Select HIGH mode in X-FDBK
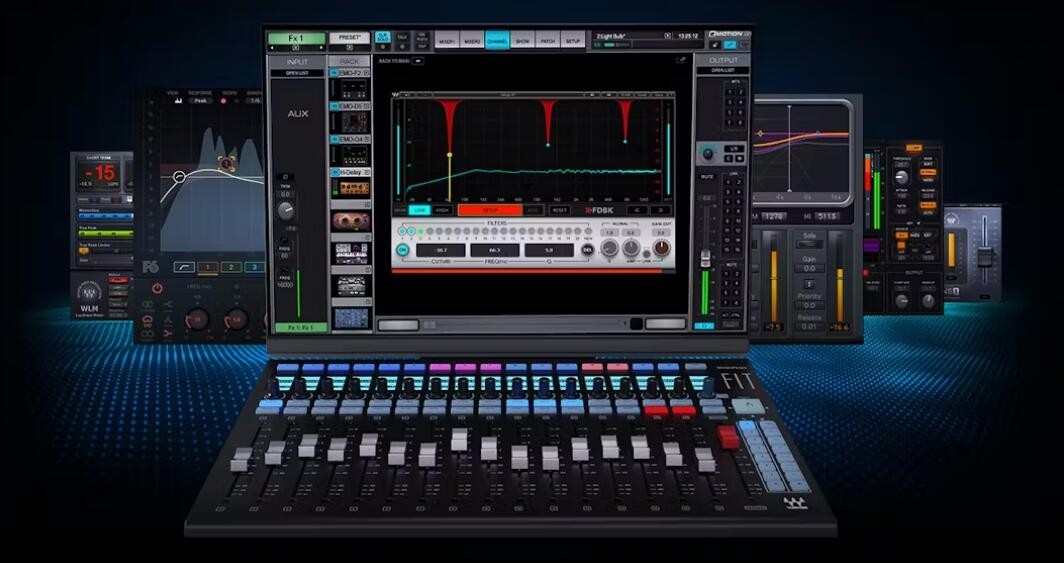 [x=442, y=210]
